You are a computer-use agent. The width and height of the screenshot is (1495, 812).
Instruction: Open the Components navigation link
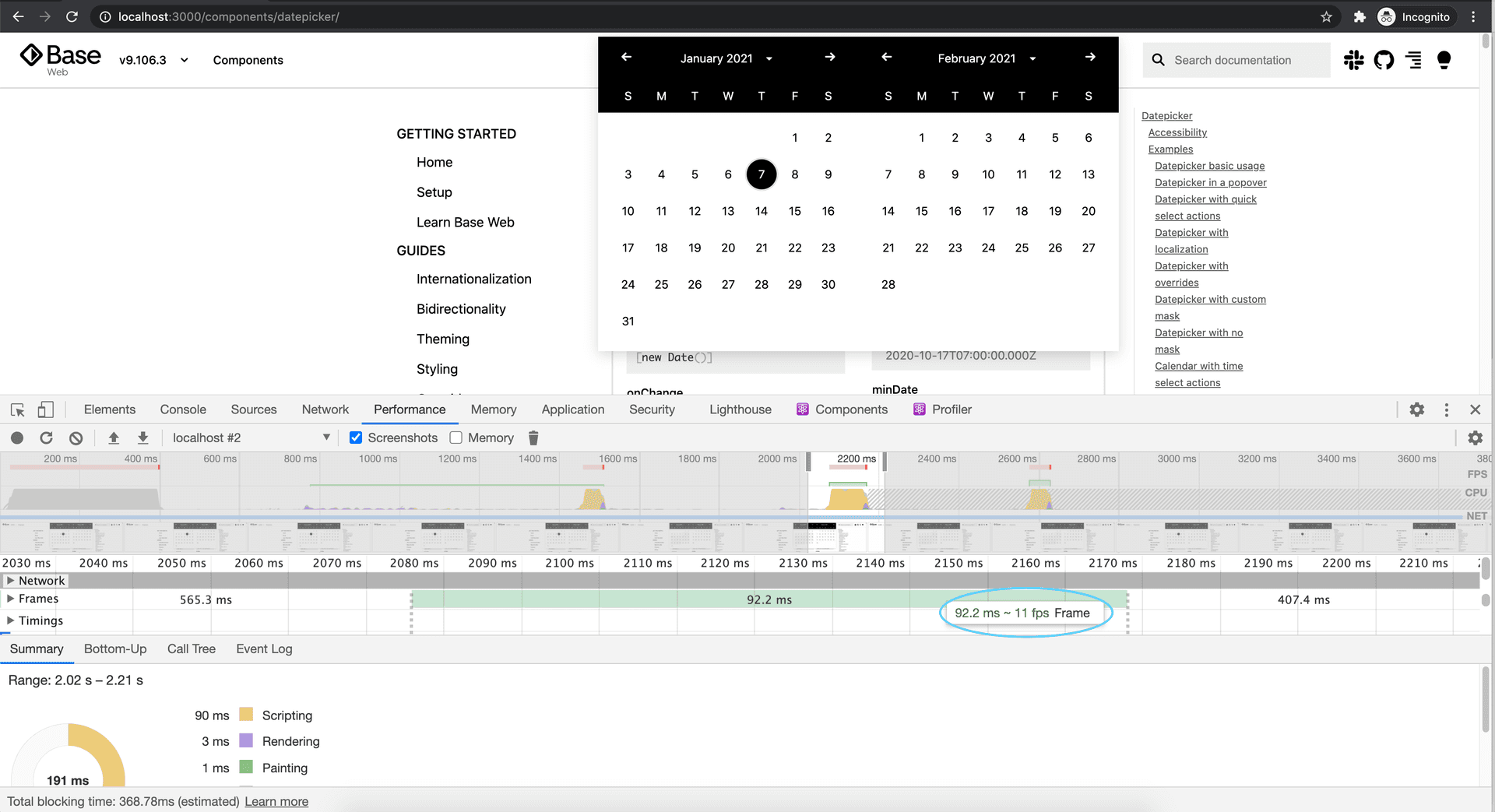tap(248, 60)
